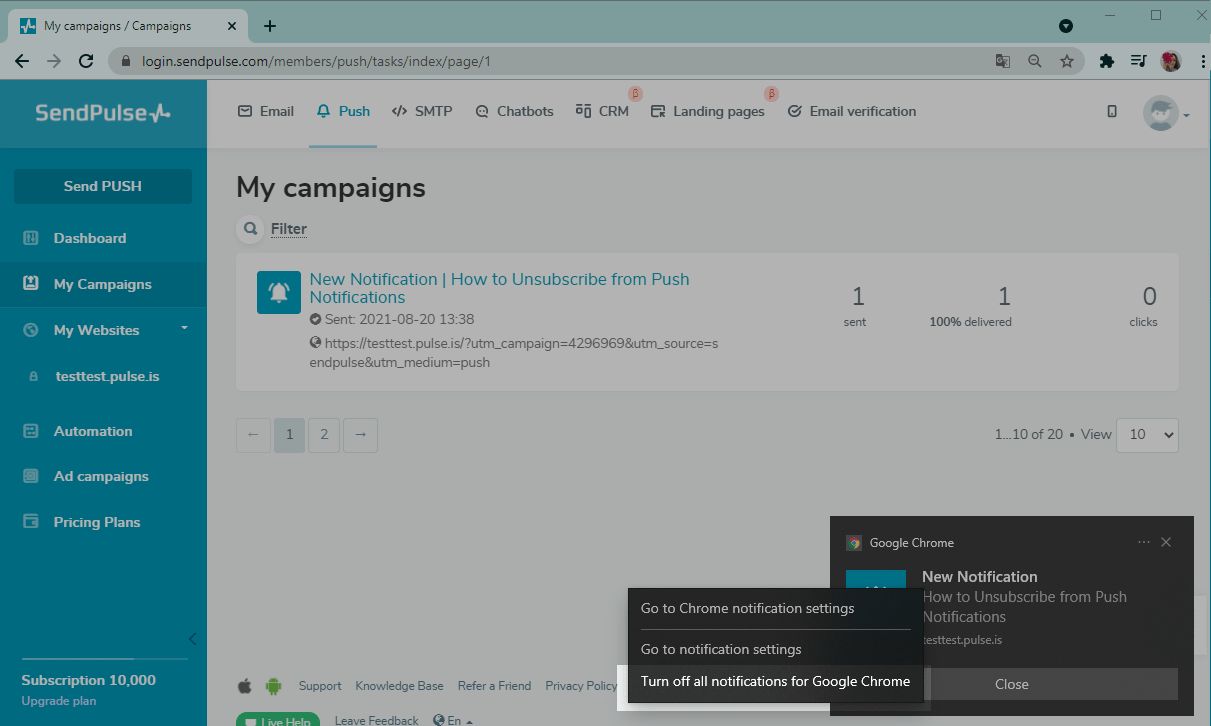Switch to the SMTP tab

(x=422, y=111)
